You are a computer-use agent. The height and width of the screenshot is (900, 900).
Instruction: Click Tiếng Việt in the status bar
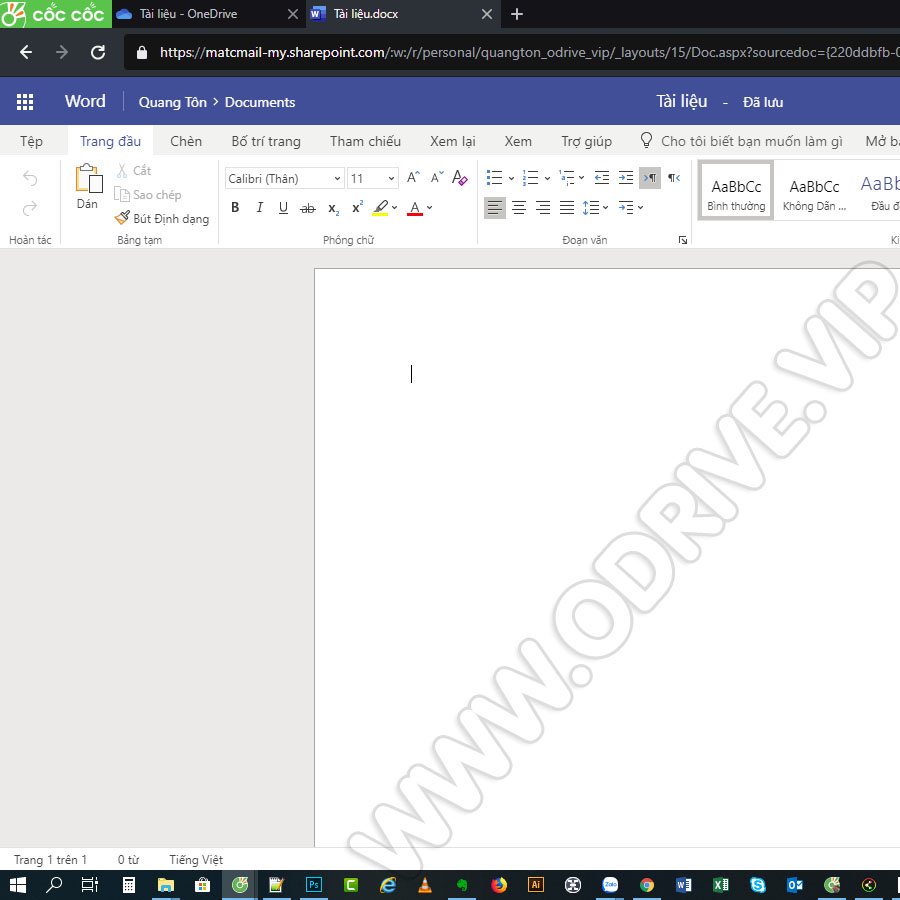(x=195, y=859)
